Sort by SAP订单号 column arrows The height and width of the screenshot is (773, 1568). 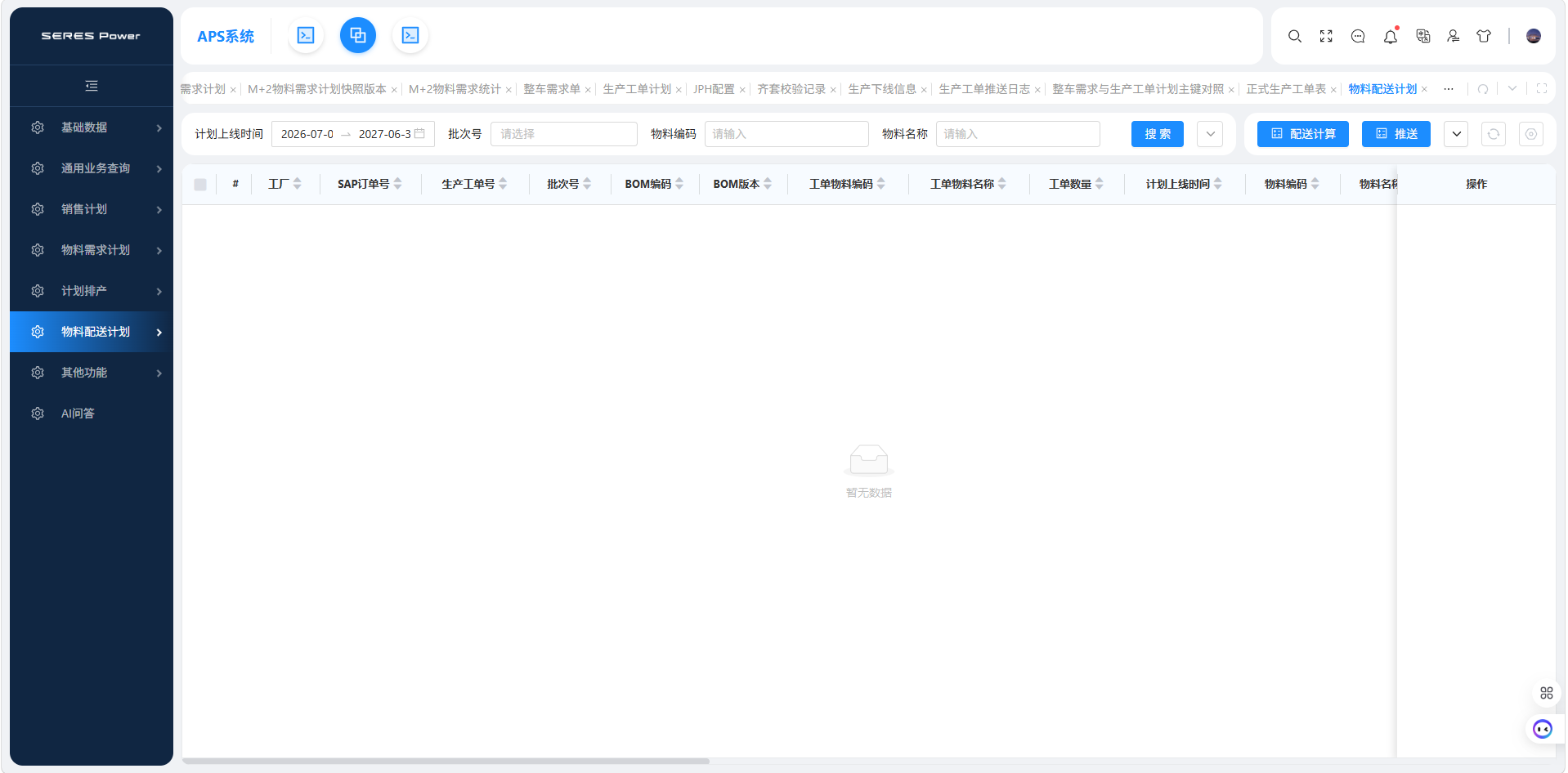(x=397, y=184)
